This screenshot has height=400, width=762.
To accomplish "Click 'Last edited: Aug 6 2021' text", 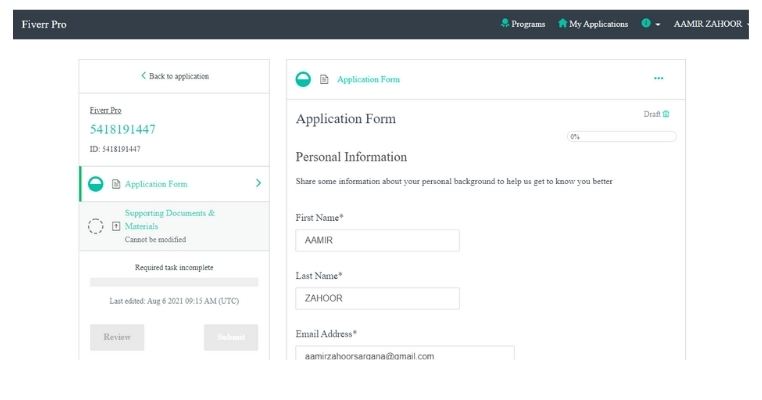I will tap(174, 301).
